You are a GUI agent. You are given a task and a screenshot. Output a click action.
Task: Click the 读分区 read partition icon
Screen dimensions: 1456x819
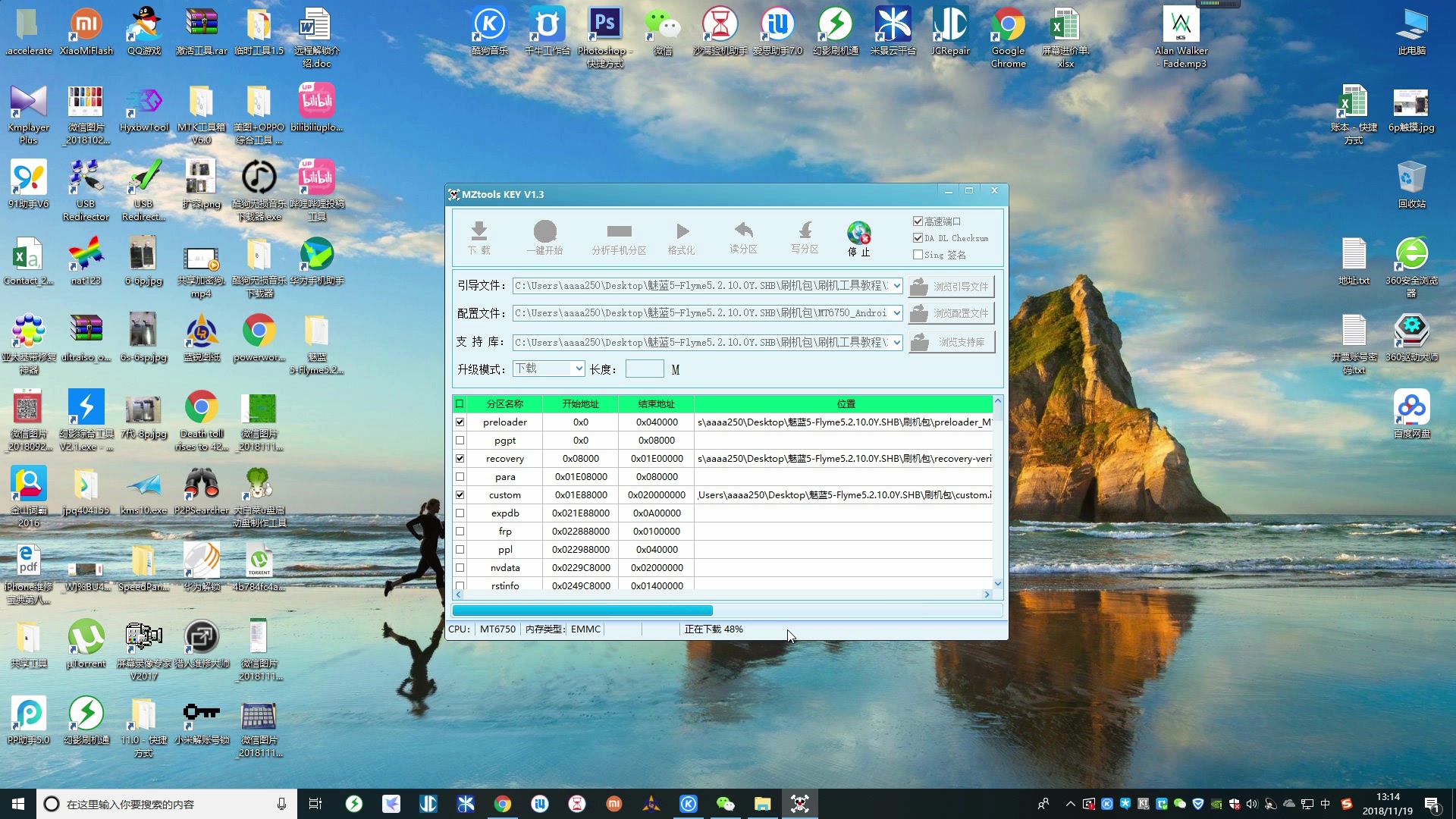click(743, 237)
